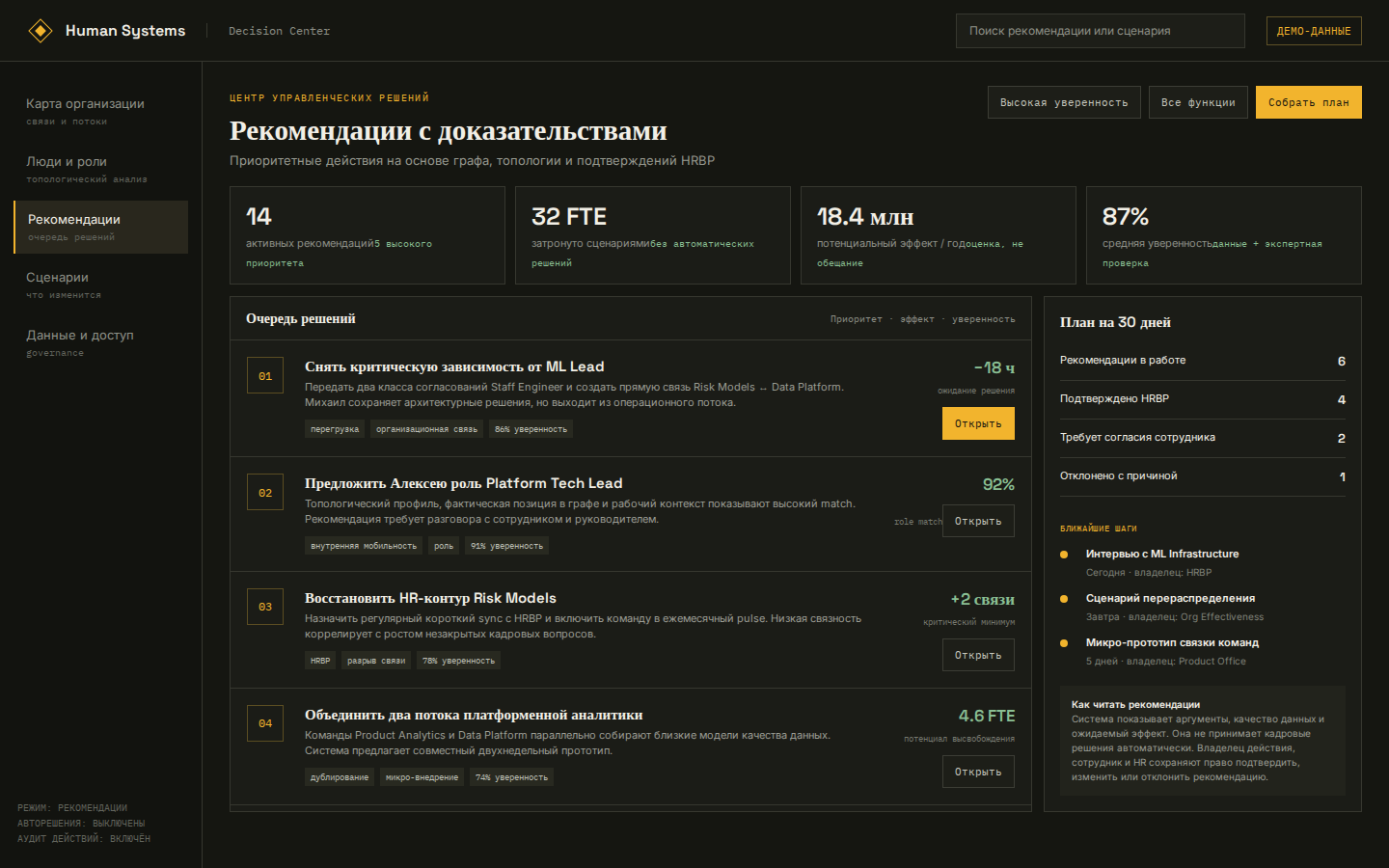The width and height of the screenshot is (1389, 868).
Task: Toggle the Высокая уверенность filter
Action: pyautogui.click(x=1064, y=102)
